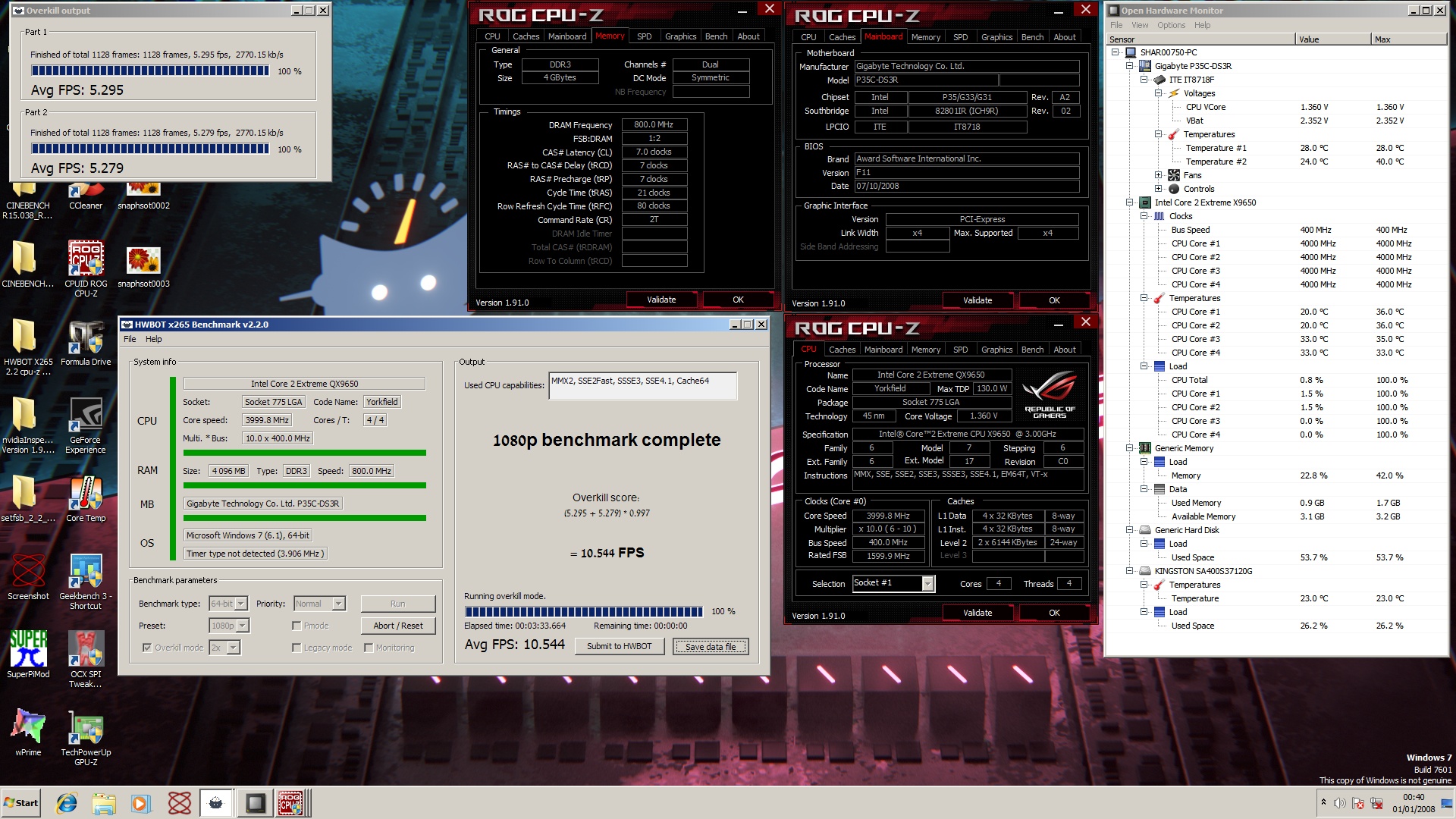Open the SuperPiMod desktop icon
Screen dimensions: 1456x819
(28, 654)
